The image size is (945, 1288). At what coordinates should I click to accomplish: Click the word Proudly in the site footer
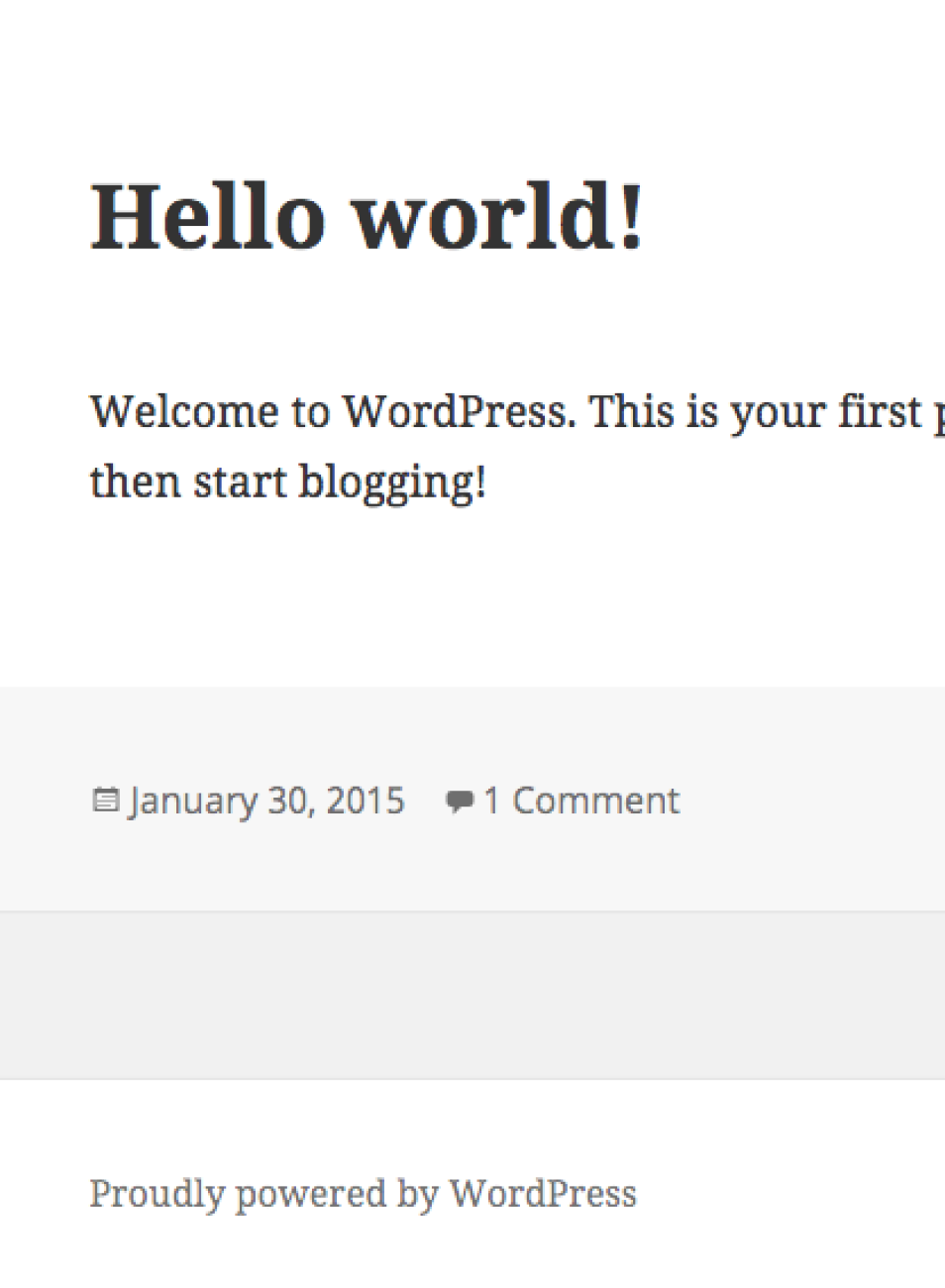pyautogui.click(x=157, y=1194)
